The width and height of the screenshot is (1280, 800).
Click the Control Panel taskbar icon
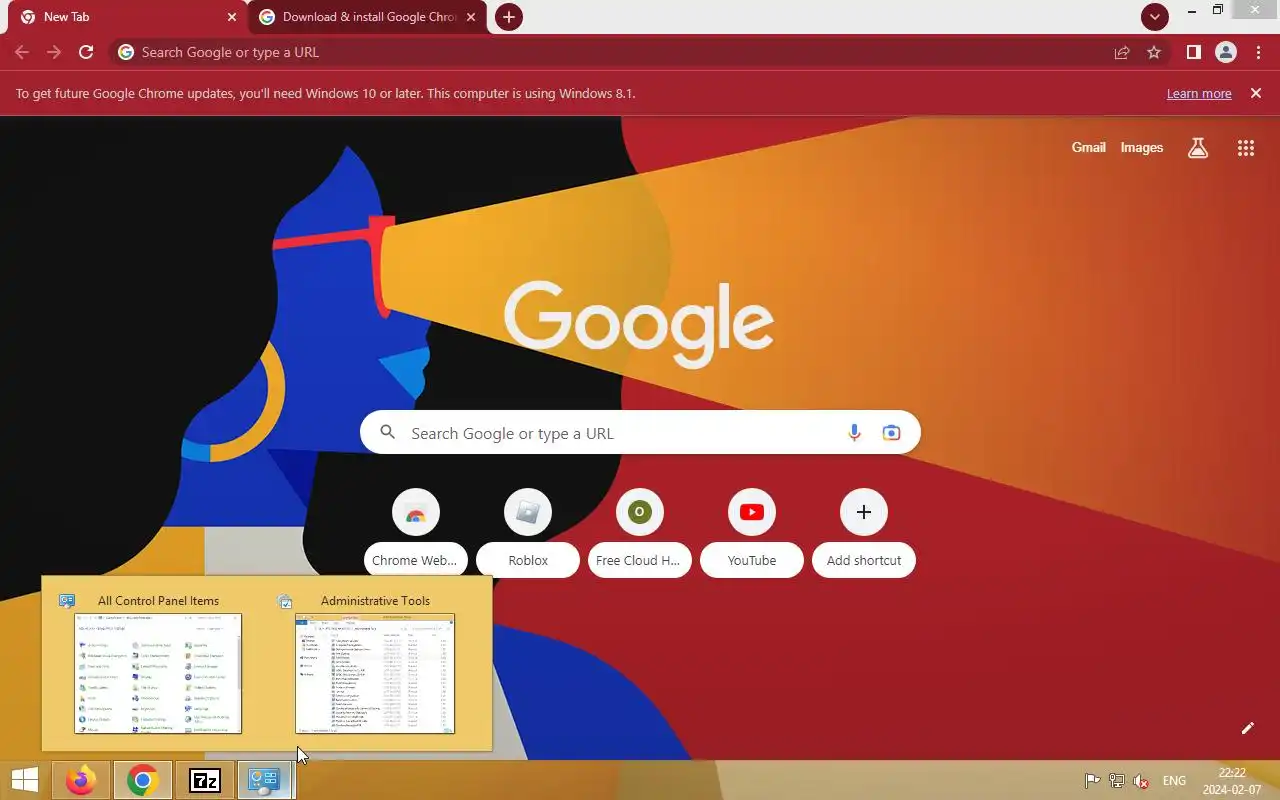(x=265, y=780)
